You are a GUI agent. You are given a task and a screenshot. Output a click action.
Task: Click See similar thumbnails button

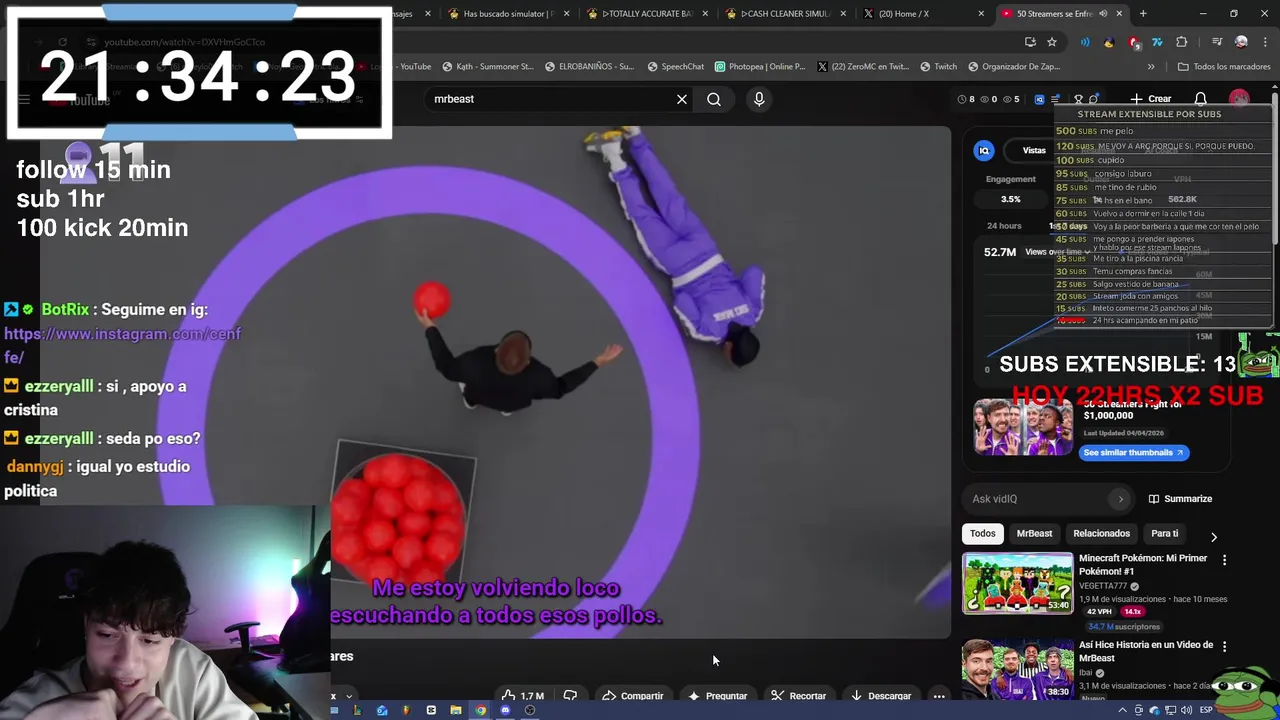coord(1135,453)
